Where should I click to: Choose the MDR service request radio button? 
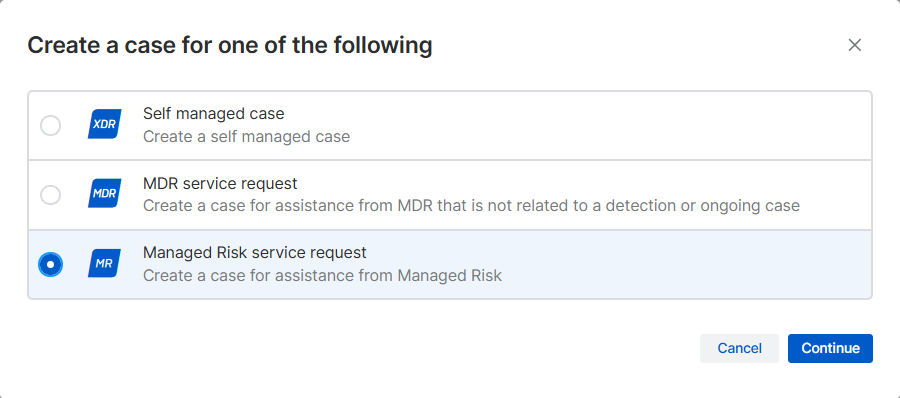tap(51, 195)
